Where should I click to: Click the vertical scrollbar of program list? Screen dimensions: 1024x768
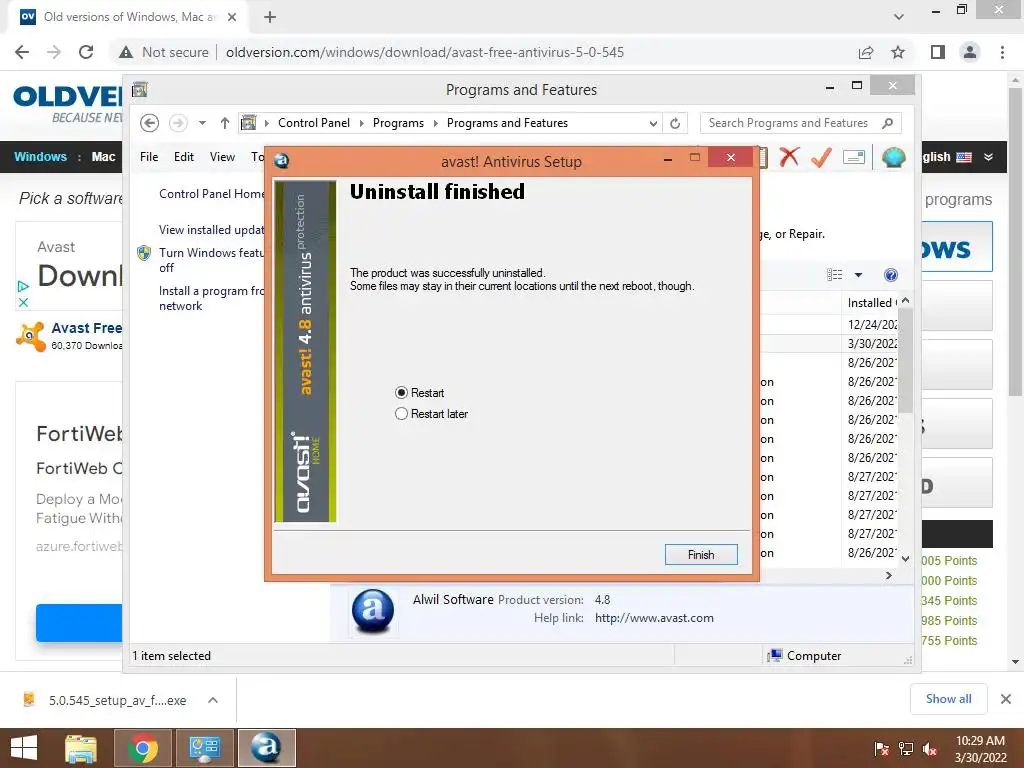pos(905,360)
